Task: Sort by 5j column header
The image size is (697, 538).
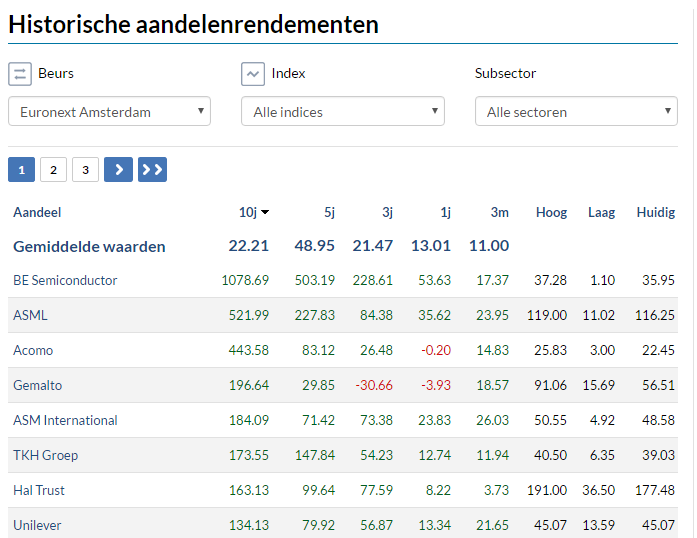Action: pyautogui.click(x=329, y=213)
